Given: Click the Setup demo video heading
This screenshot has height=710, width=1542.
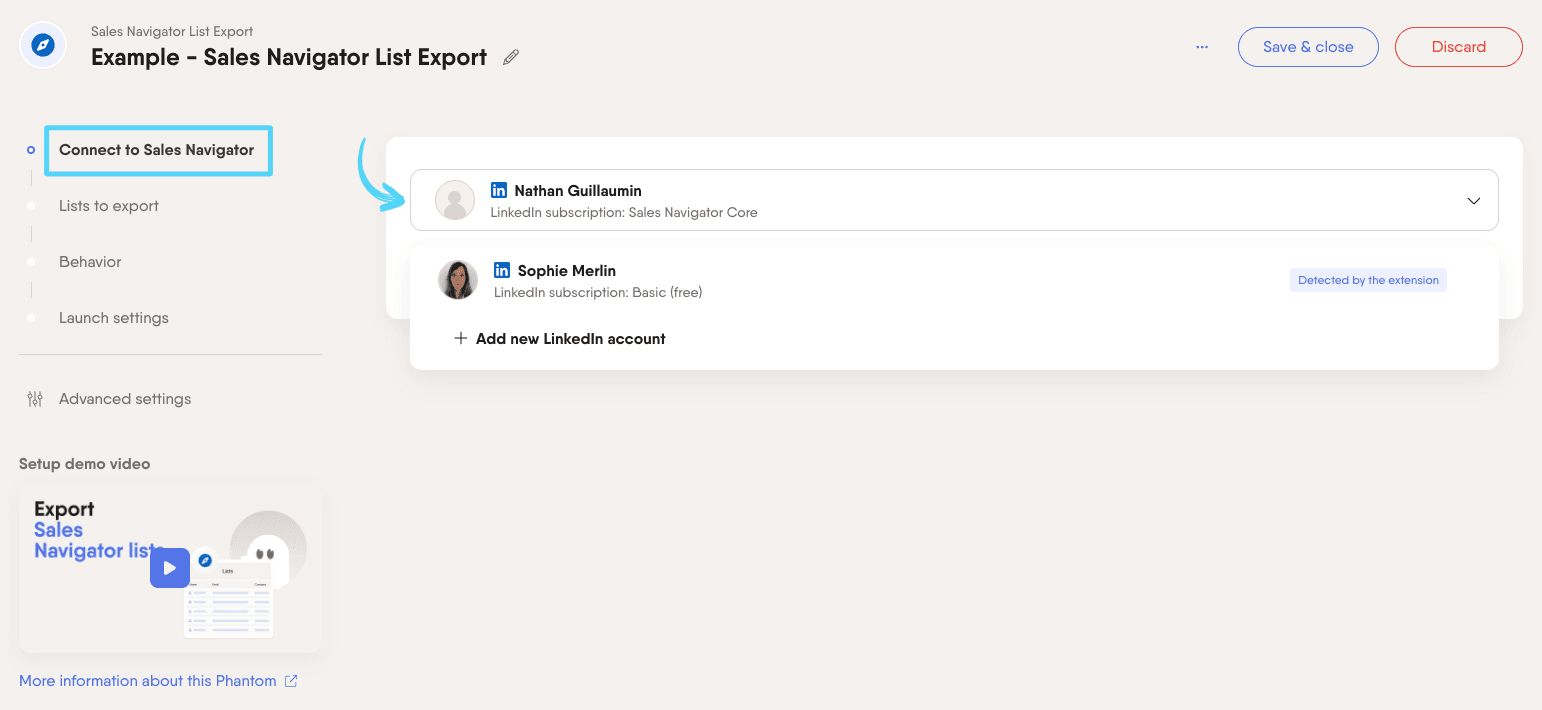Looking at the screenshot, I should click(x=85, y=464).
